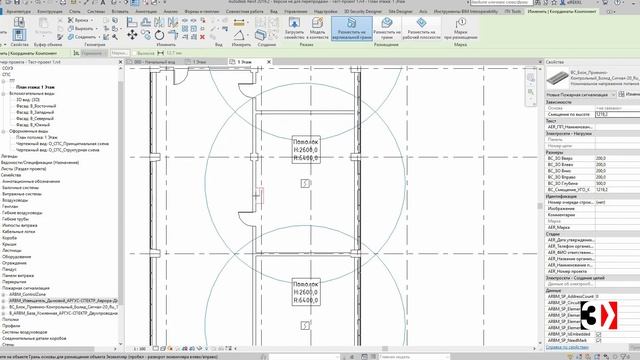Collapse the Вспомогательные виды tree node

(3, 93)
